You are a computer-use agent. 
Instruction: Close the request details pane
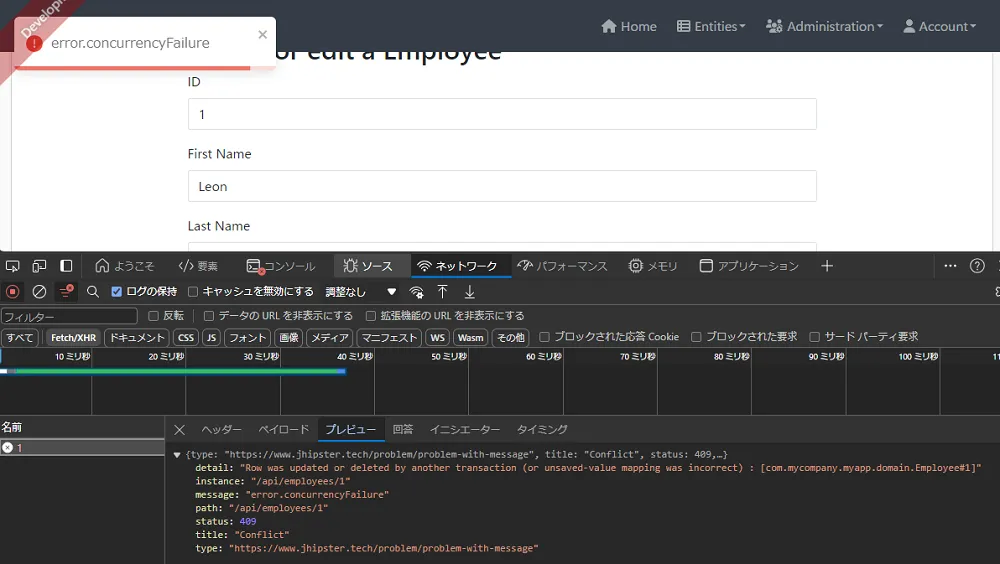point(179,430)
